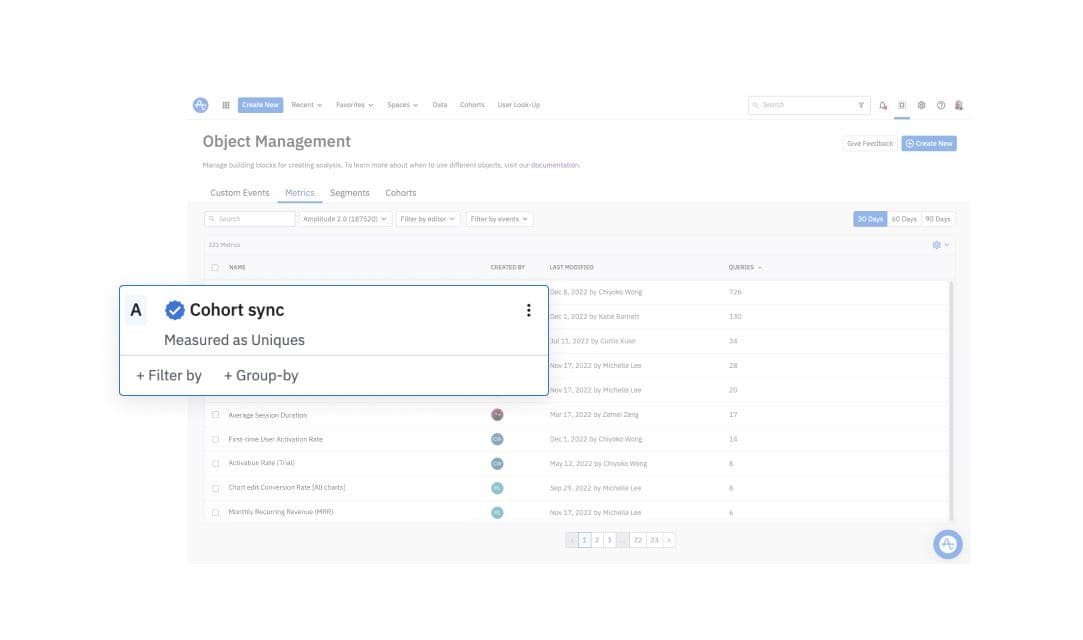Open the Filter by editor dropdown
The image size is (1083, 640).
(x=428, y=219)
